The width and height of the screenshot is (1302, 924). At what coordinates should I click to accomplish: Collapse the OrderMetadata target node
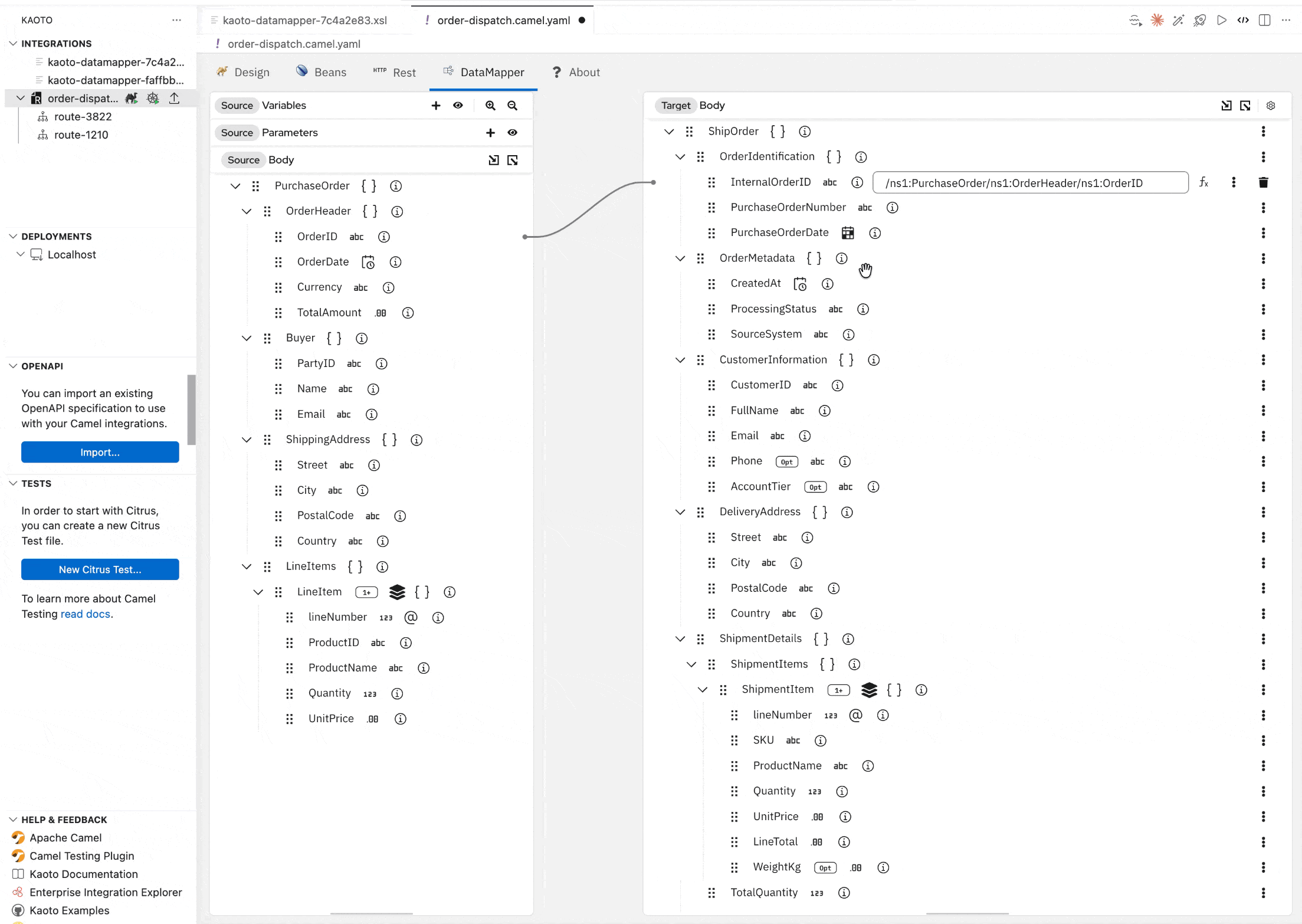coord(680,258)
